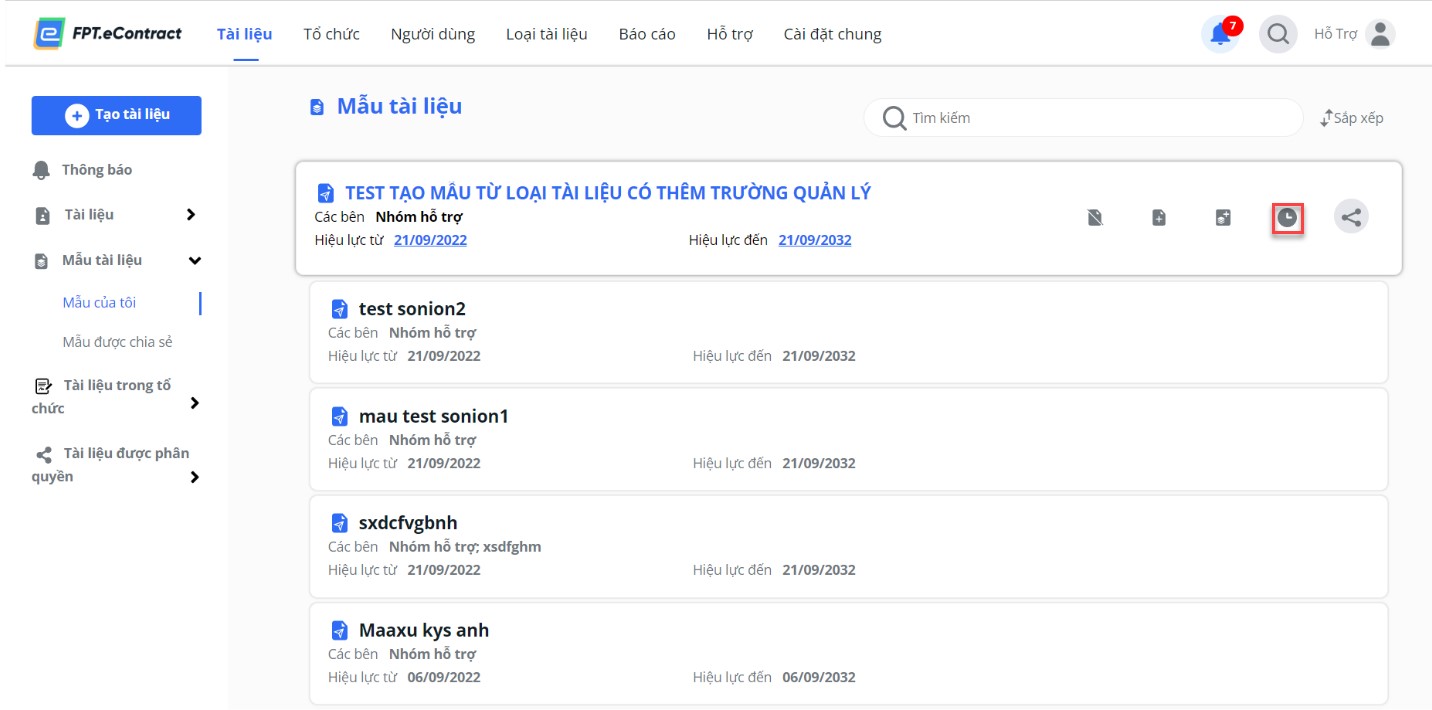
Task: Click the Sắp xếp sort arrows icon
Action: pyautogui.click(x=1326, y=118)
